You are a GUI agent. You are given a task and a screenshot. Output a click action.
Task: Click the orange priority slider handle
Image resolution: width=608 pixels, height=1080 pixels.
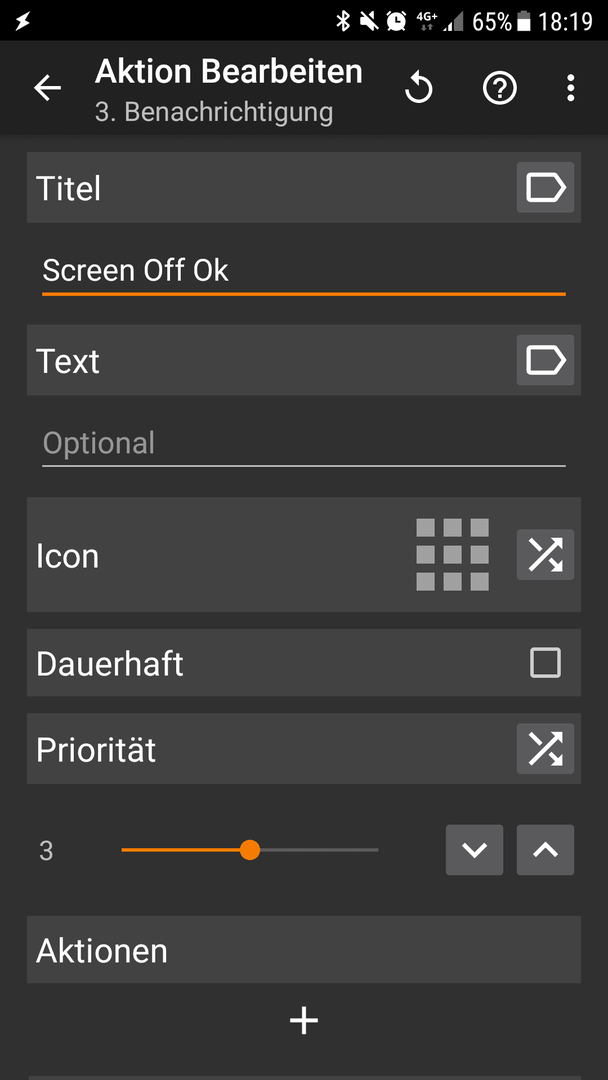click(250, 850)
